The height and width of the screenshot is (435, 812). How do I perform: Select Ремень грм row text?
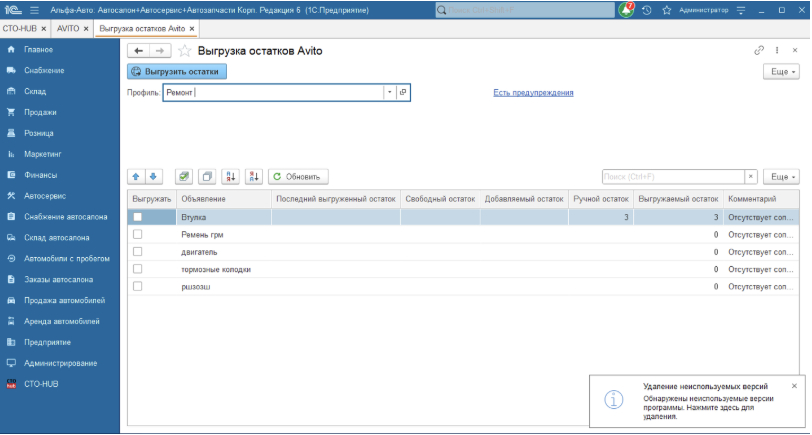tap(202, 235)
